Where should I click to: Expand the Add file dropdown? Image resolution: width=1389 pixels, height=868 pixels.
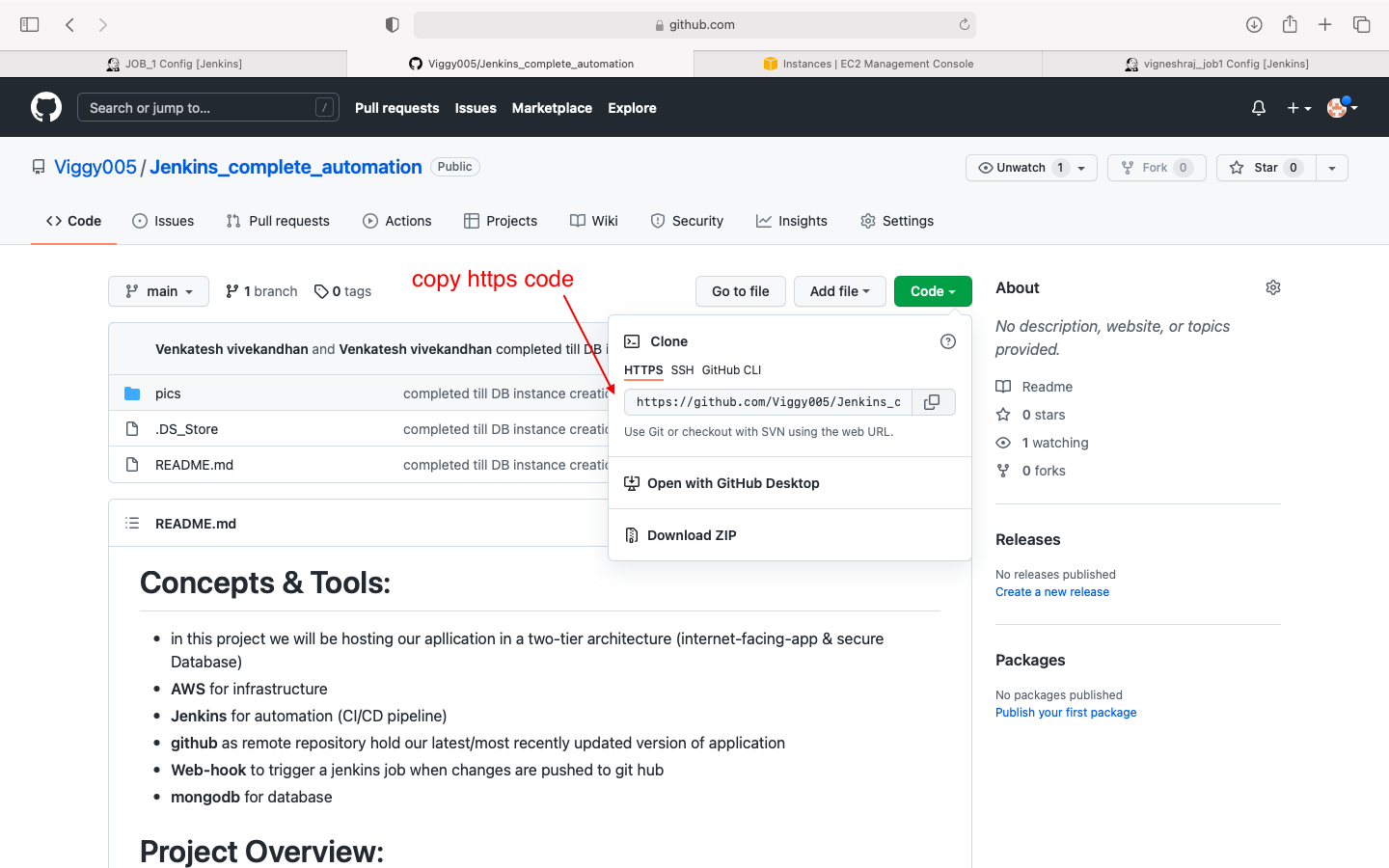pos(840,291)
